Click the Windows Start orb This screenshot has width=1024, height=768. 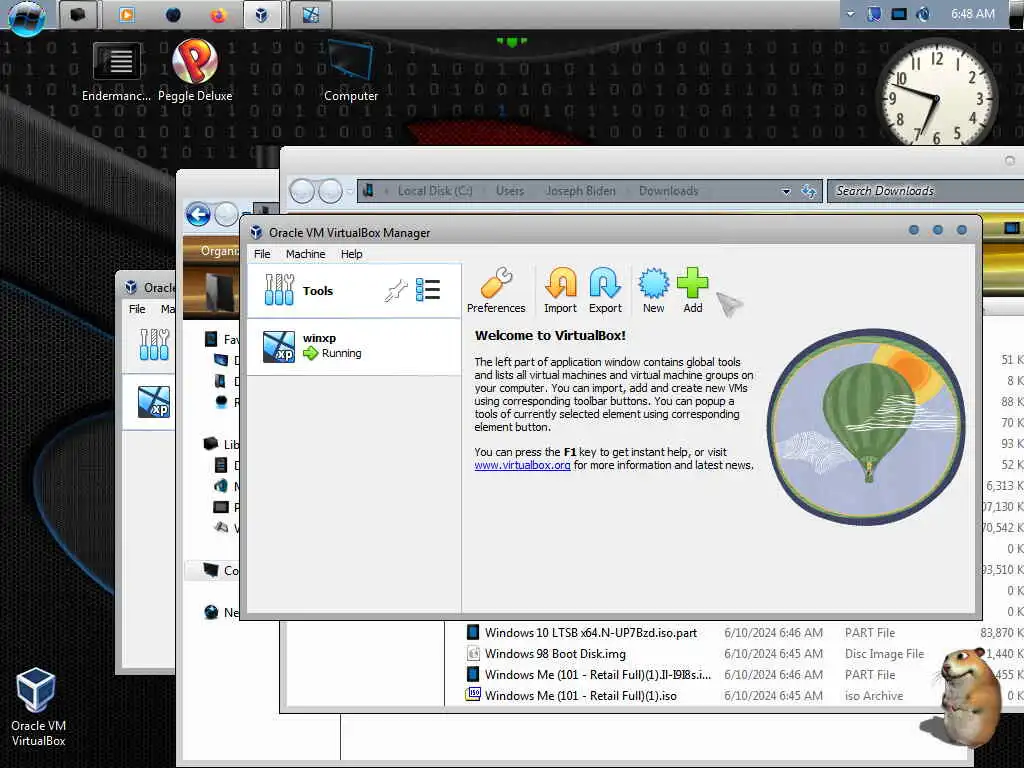27,16
